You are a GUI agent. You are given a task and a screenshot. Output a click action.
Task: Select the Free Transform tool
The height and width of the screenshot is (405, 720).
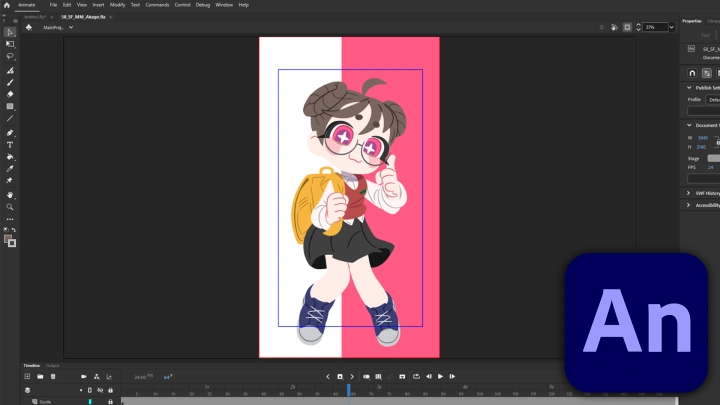[10, 44]
